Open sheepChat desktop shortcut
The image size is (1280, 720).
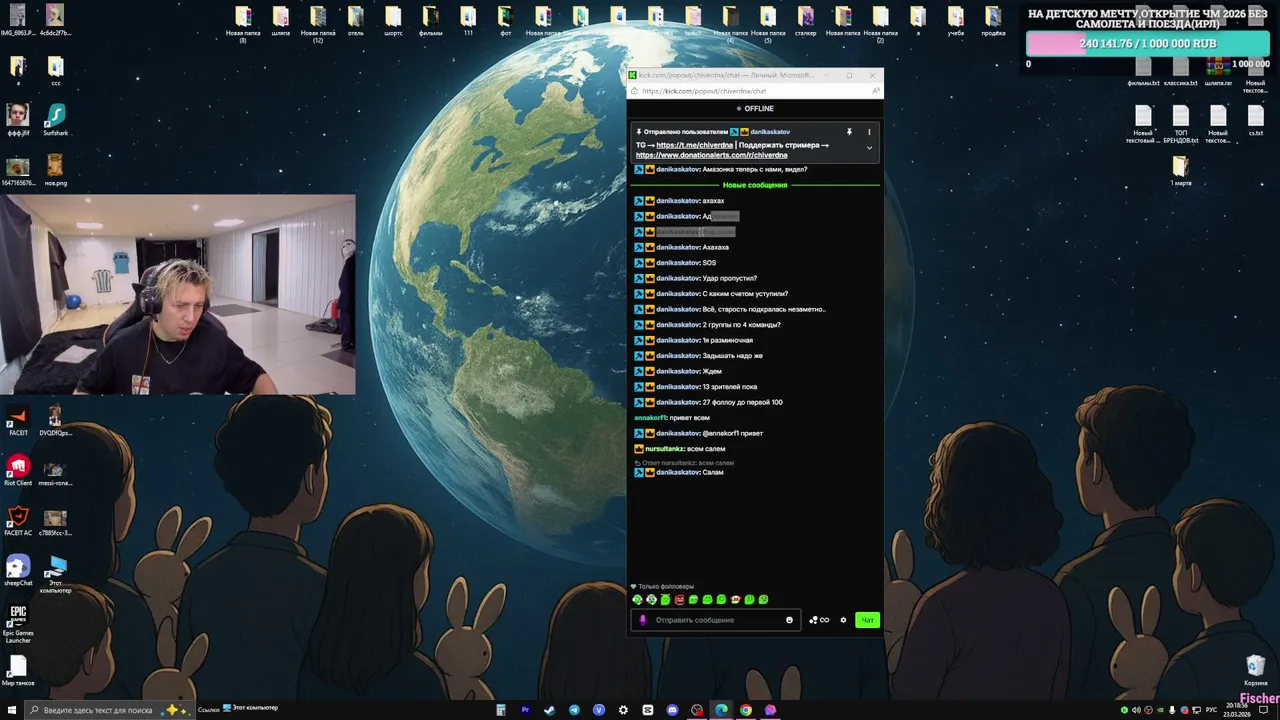click(x=18, y=571)
